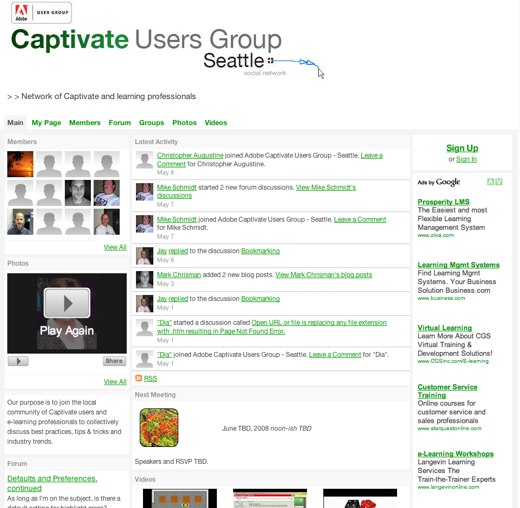
Task: Switch to the My Page tab
Action: pyautogui.click(x=46, y=123)
